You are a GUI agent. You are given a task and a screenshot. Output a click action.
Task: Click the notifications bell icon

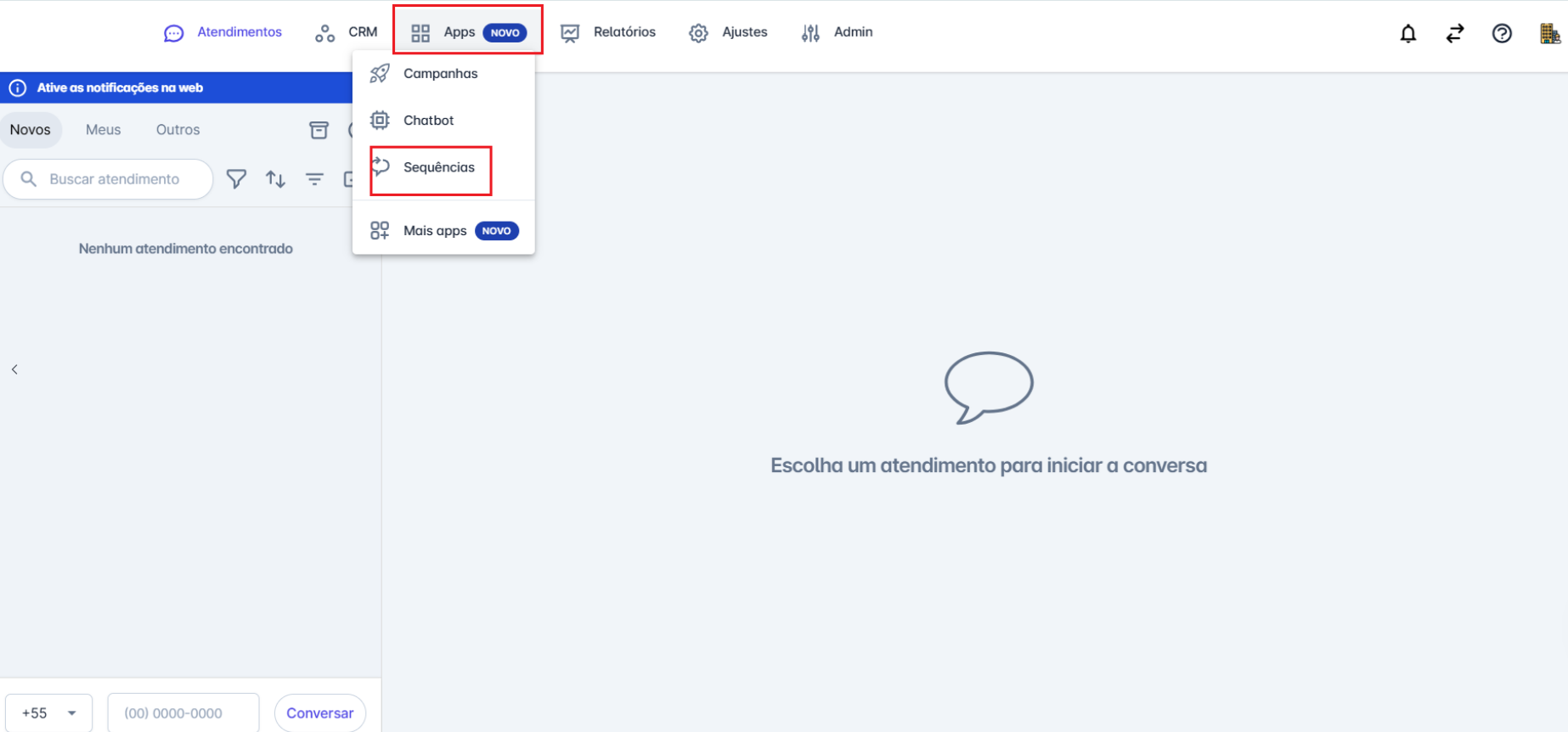click(x=1407, y=33)
